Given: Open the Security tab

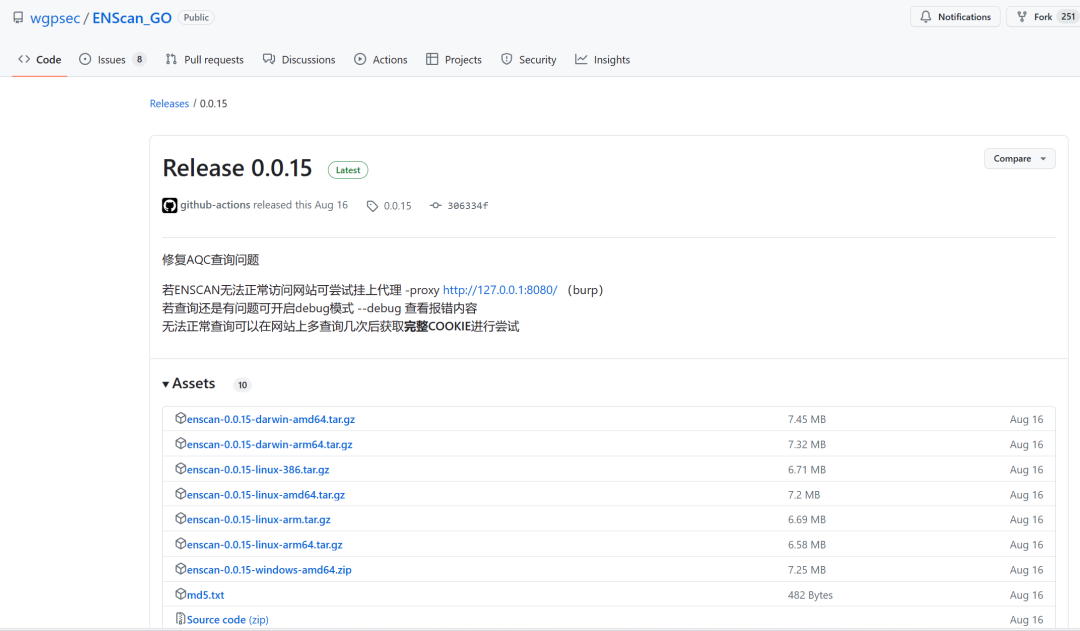Looking at the screenshot, I should pos(528,60).
